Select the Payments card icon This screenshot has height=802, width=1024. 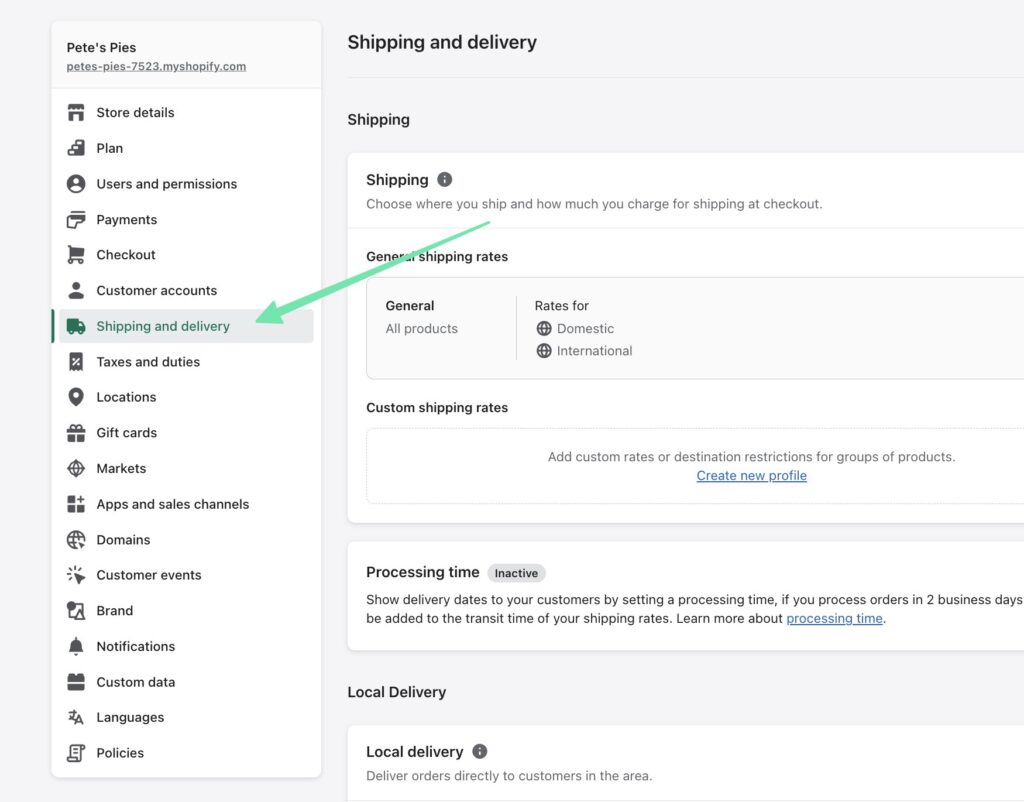tap(76, 219)
